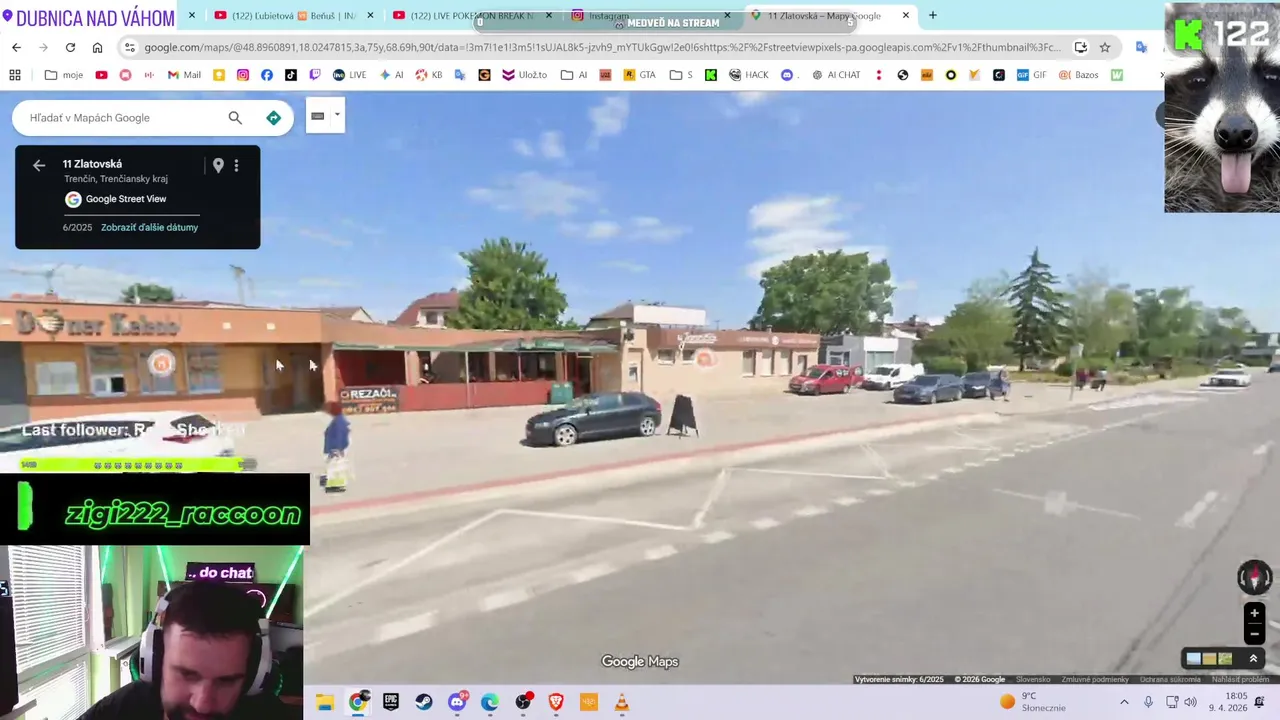Viewport: 1280px width, 720px height.
Task: Open the Twitch bookmark icon
Action: tap(315, 75)
